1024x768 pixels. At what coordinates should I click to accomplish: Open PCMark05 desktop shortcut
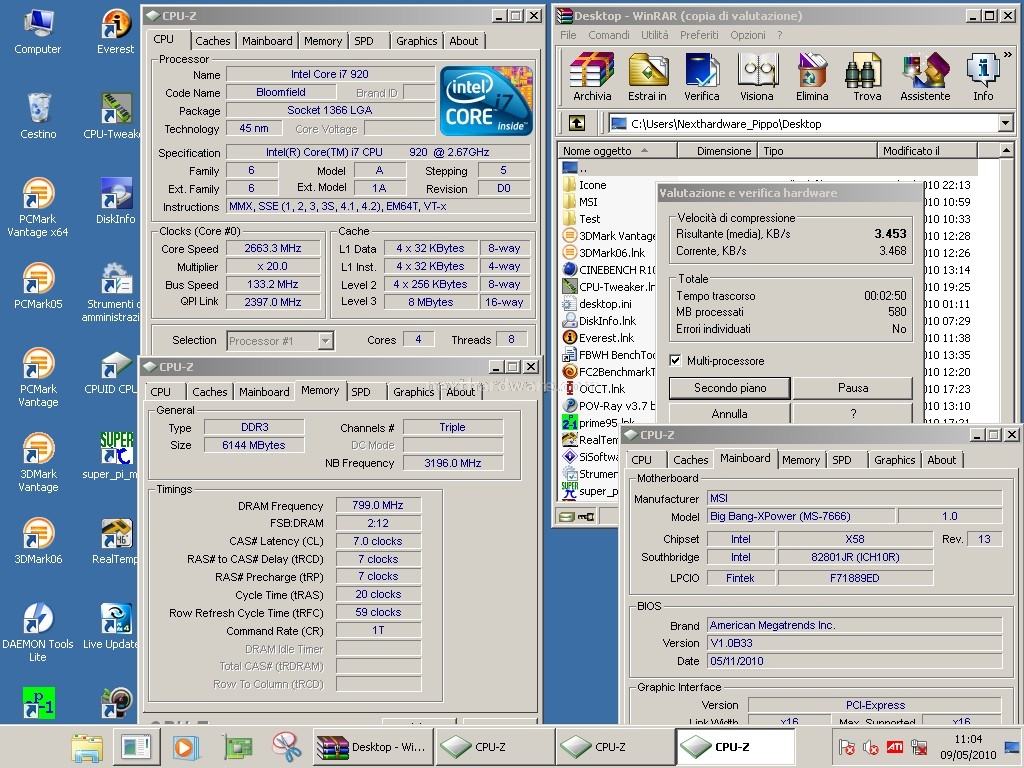pos(38,285)
